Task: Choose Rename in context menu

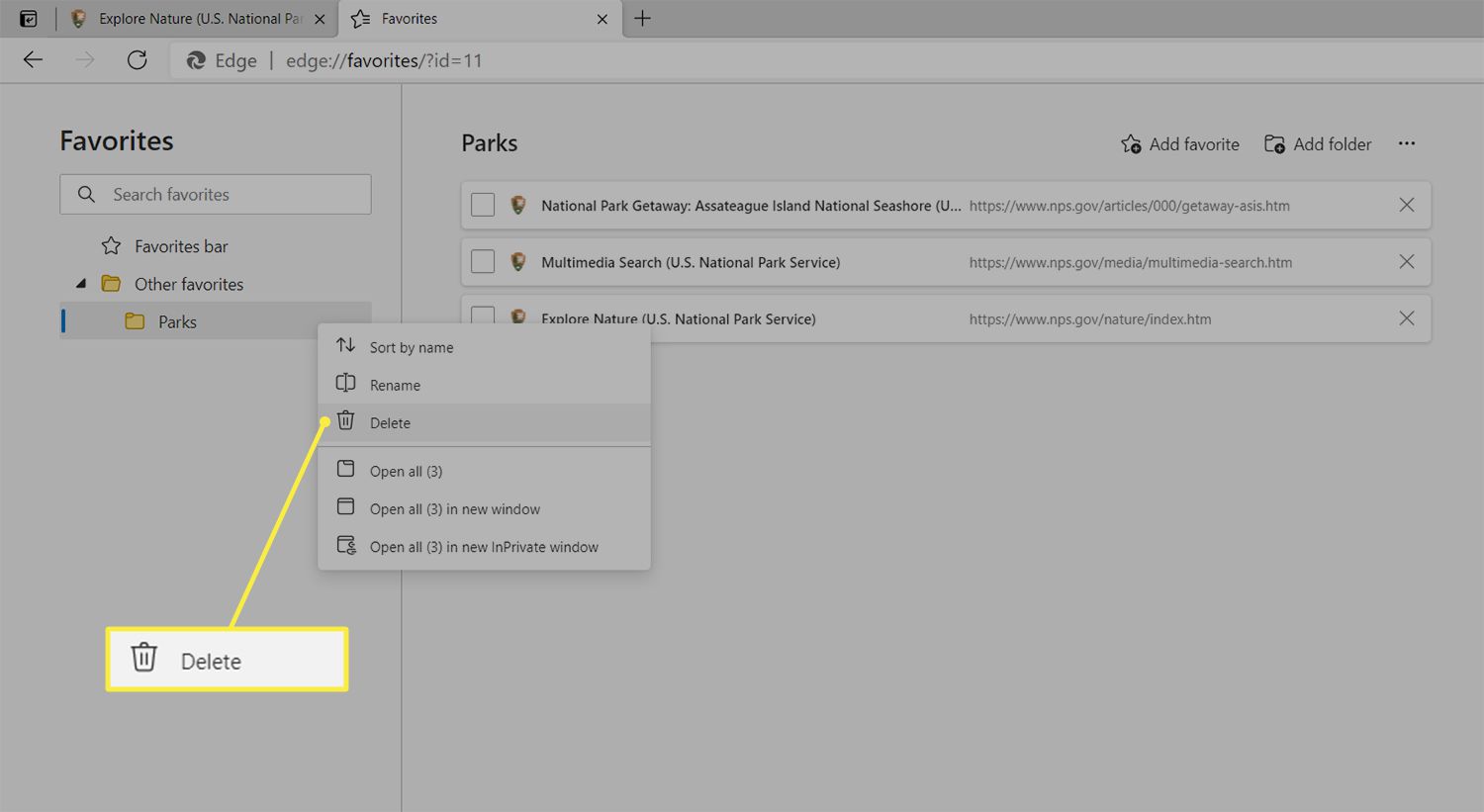Action: pyautogui.click(x=484, y=385)
